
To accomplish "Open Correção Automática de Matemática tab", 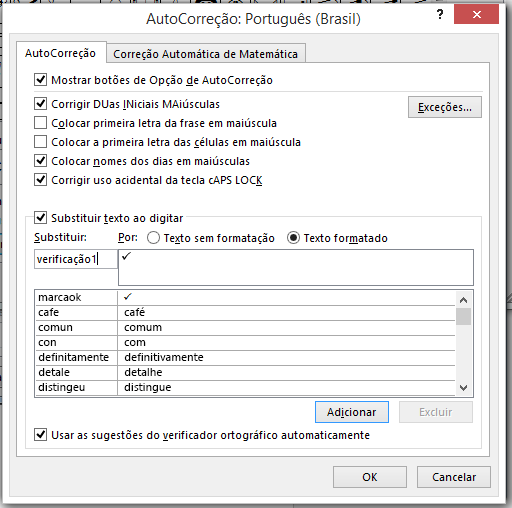I will coord(205,54).
